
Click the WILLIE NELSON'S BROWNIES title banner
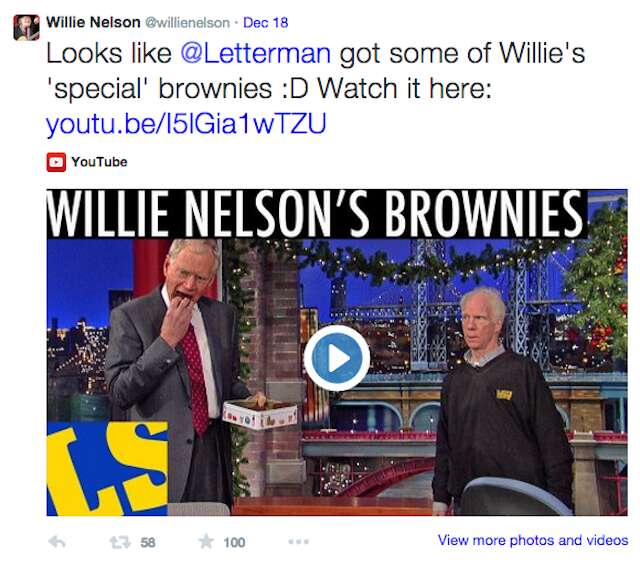click(x=317, y=214)
